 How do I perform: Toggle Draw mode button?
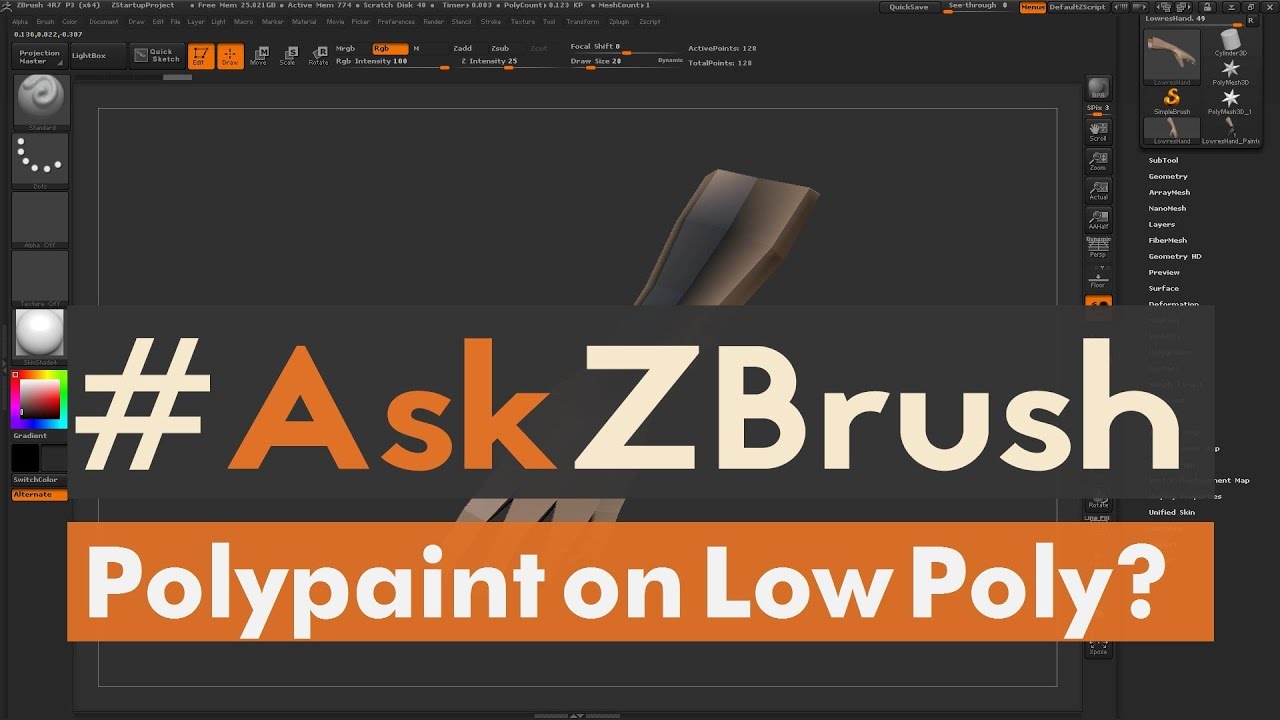click(x=230, y=56)
